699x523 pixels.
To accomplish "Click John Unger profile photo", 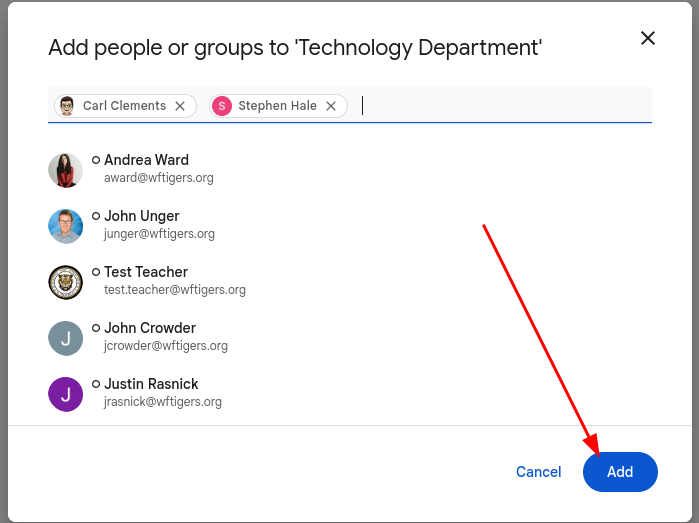I will click(x=66, y=226).
